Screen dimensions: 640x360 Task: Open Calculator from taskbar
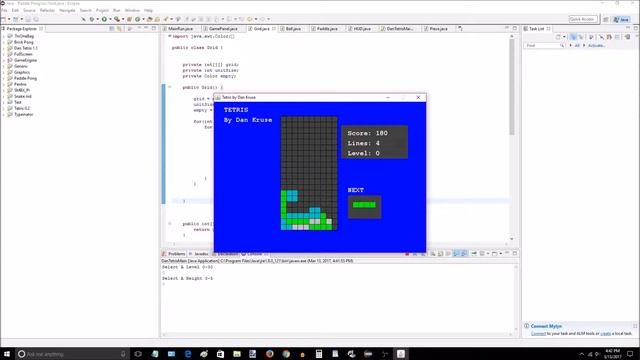[319, 354]
